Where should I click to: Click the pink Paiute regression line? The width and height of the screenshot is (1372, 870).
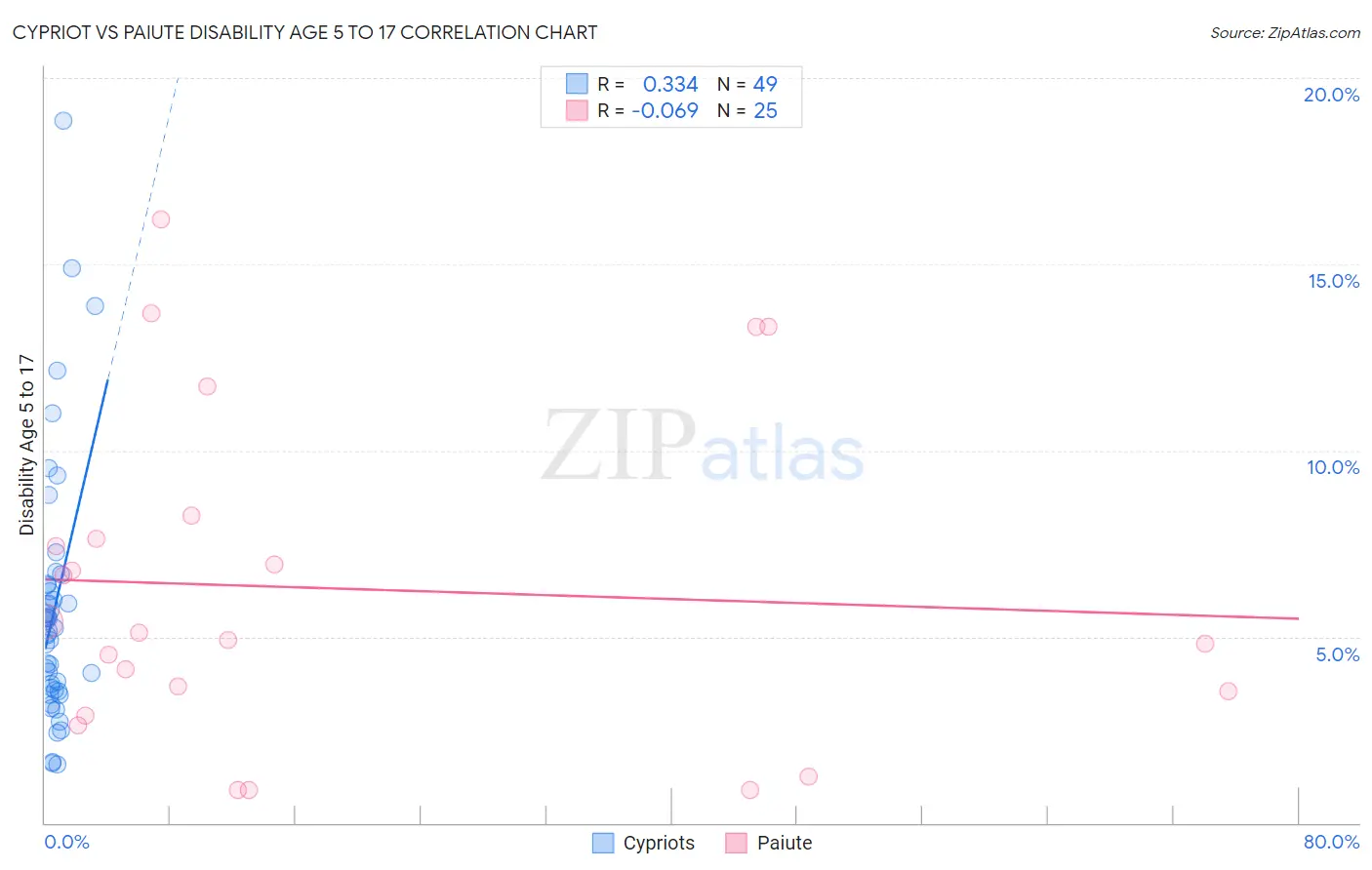pos(670,599)
